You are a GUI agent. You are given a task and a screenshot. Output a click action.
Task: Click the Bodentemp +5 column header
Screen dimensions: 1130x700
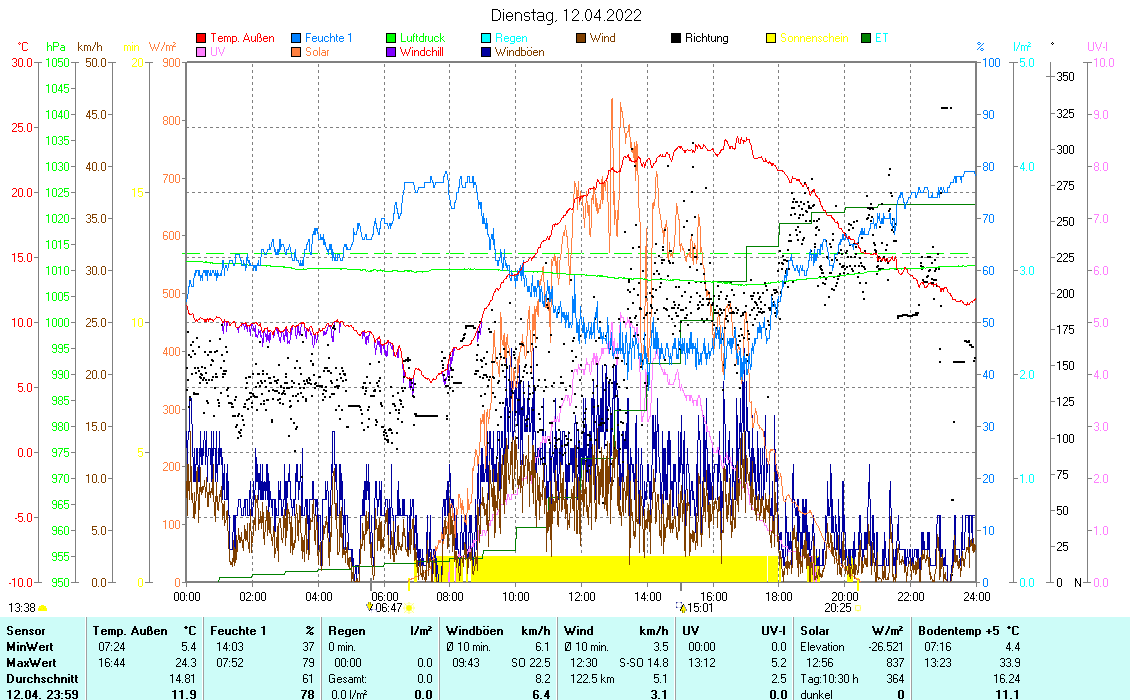(968, 631)
